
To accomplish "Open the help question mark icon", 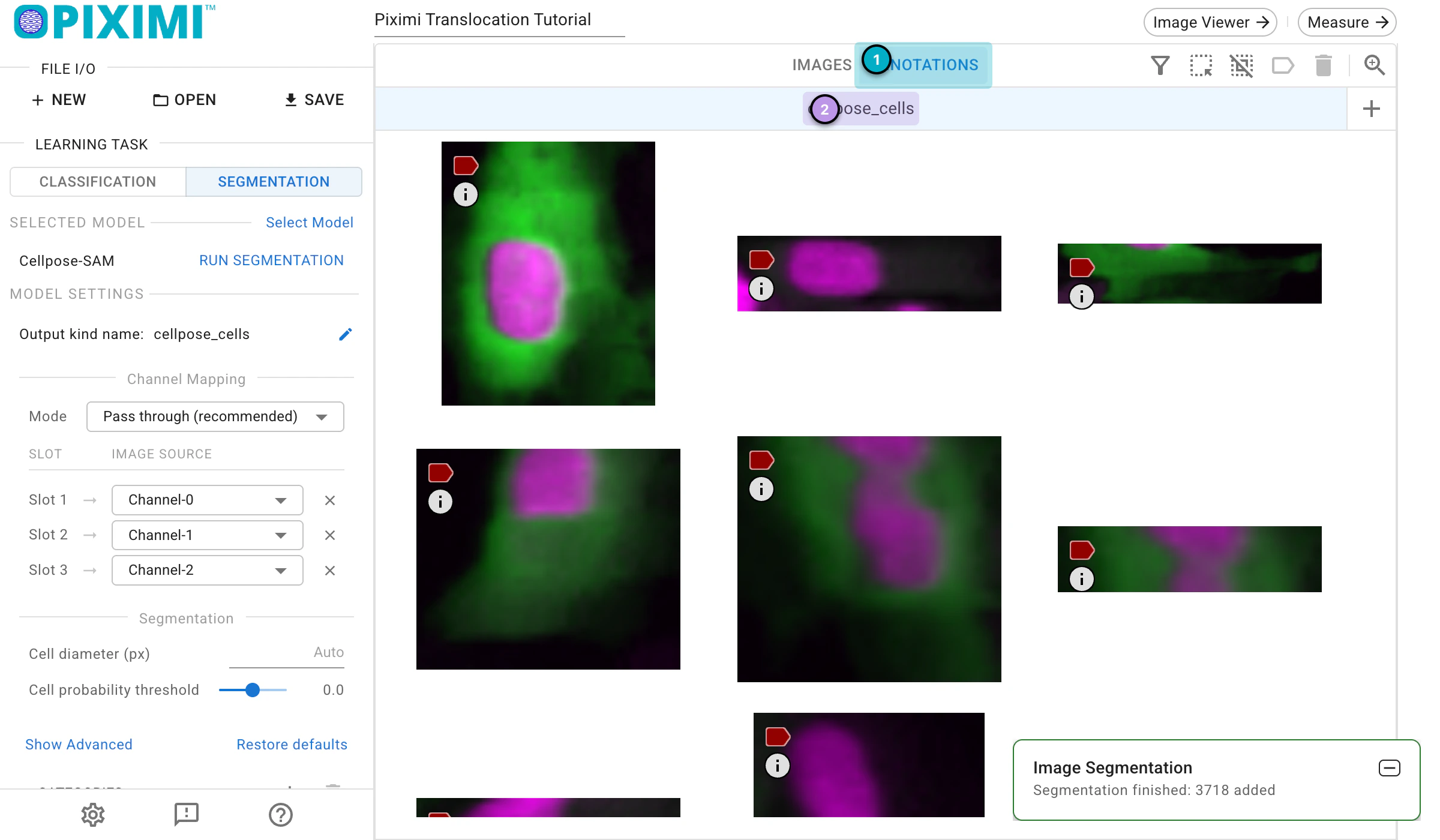I will (x=280, y=814).
